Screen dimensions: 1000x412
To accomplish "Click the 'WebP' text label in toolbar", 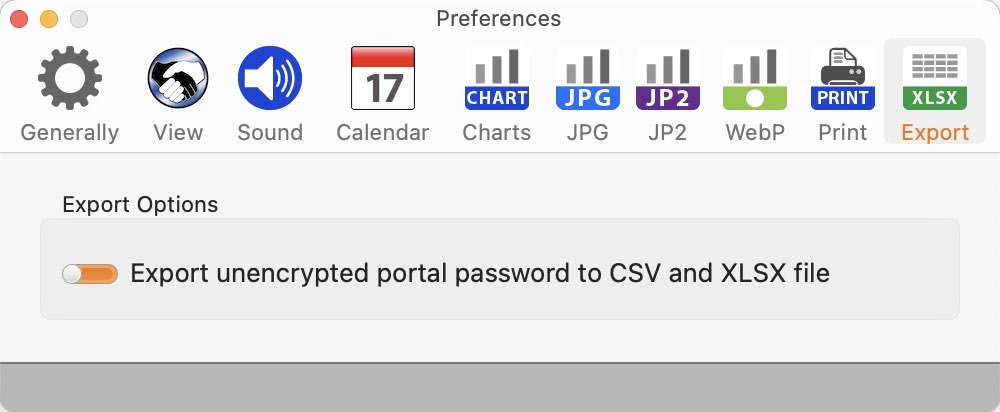I will click(x=754, y=133).
